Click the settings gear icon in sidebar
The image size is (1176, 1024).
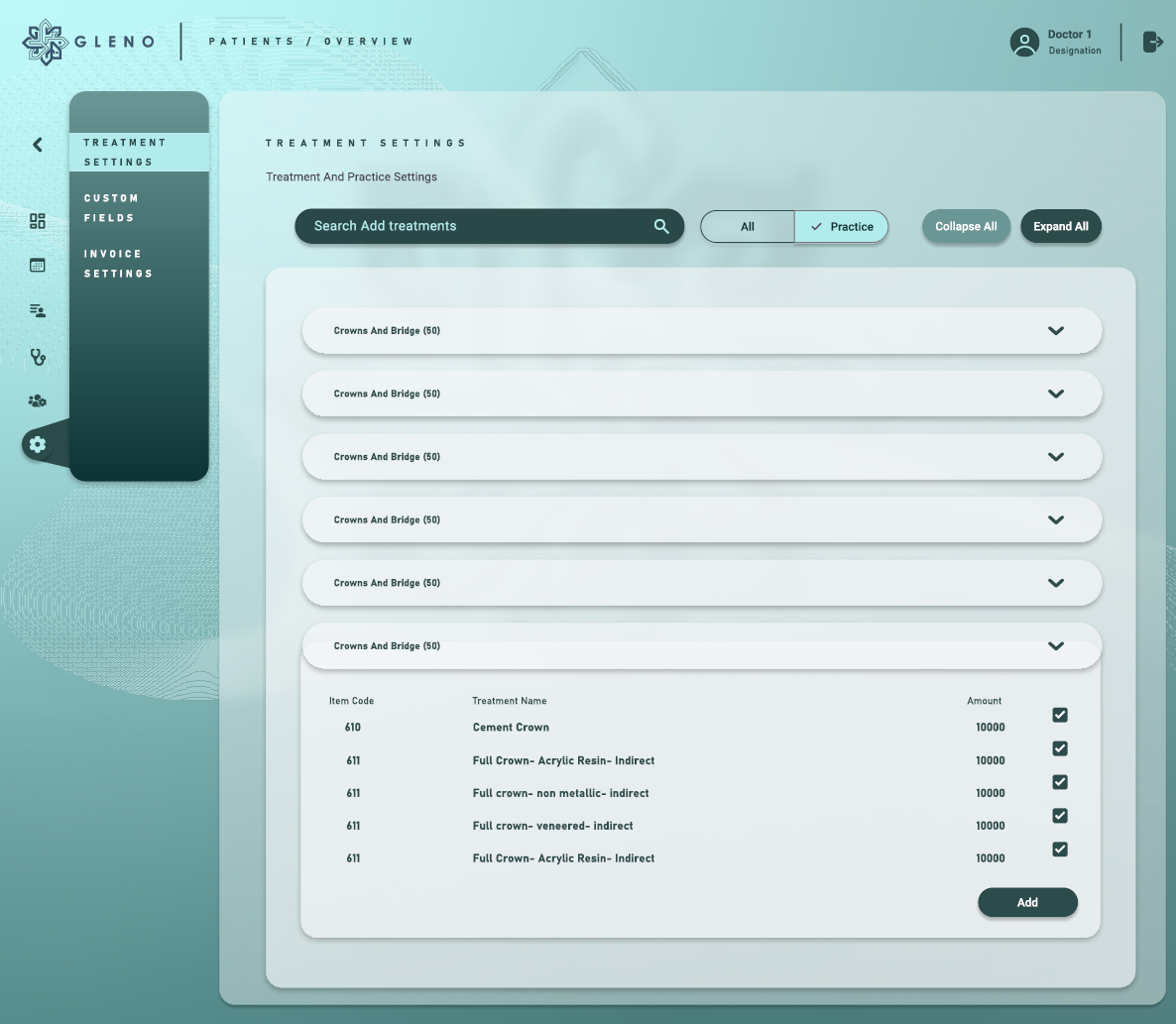click(37, 444)
